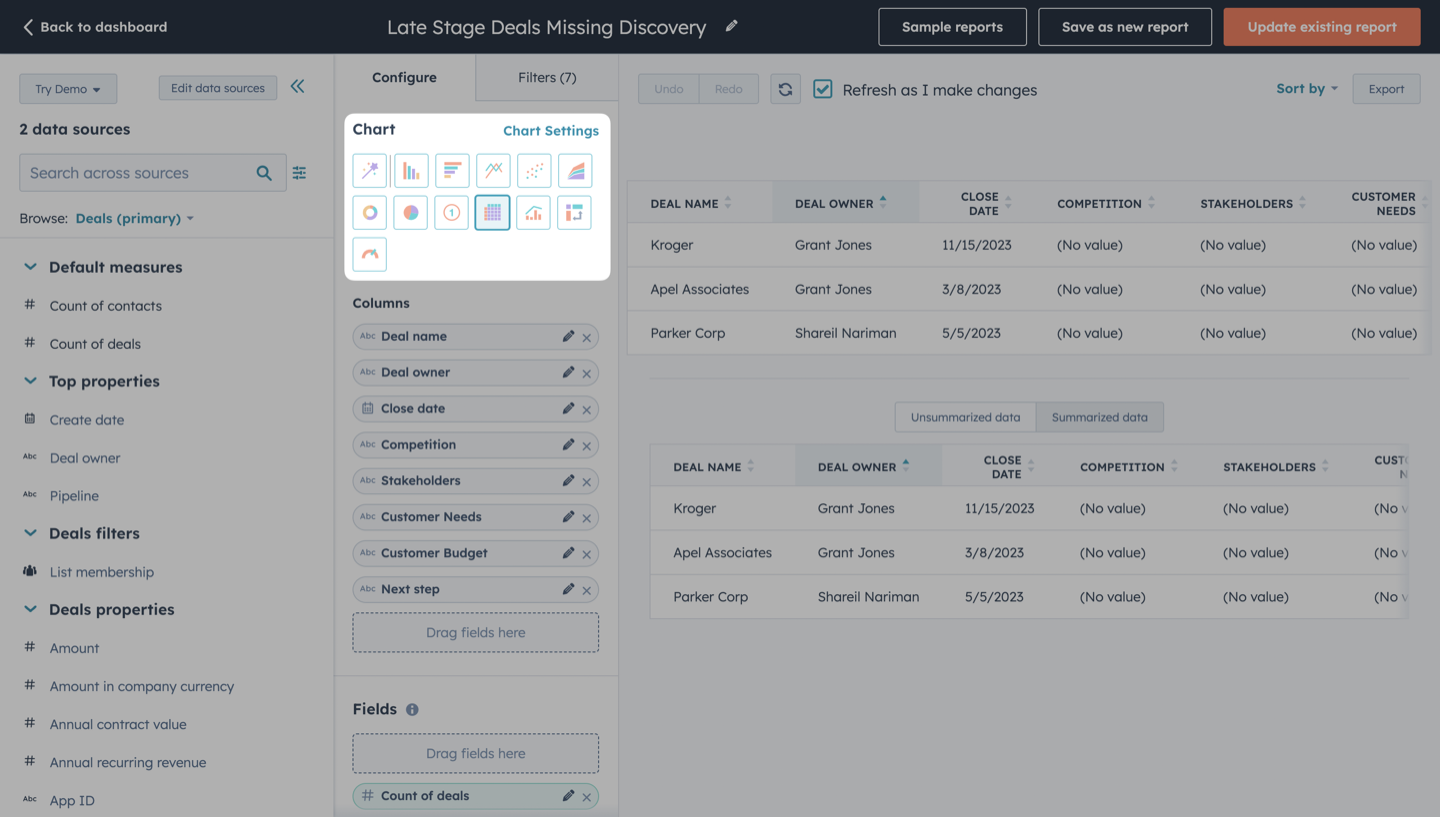
Task: Open the Browse Deals (primary) dropdown
Action: (135, 218)
